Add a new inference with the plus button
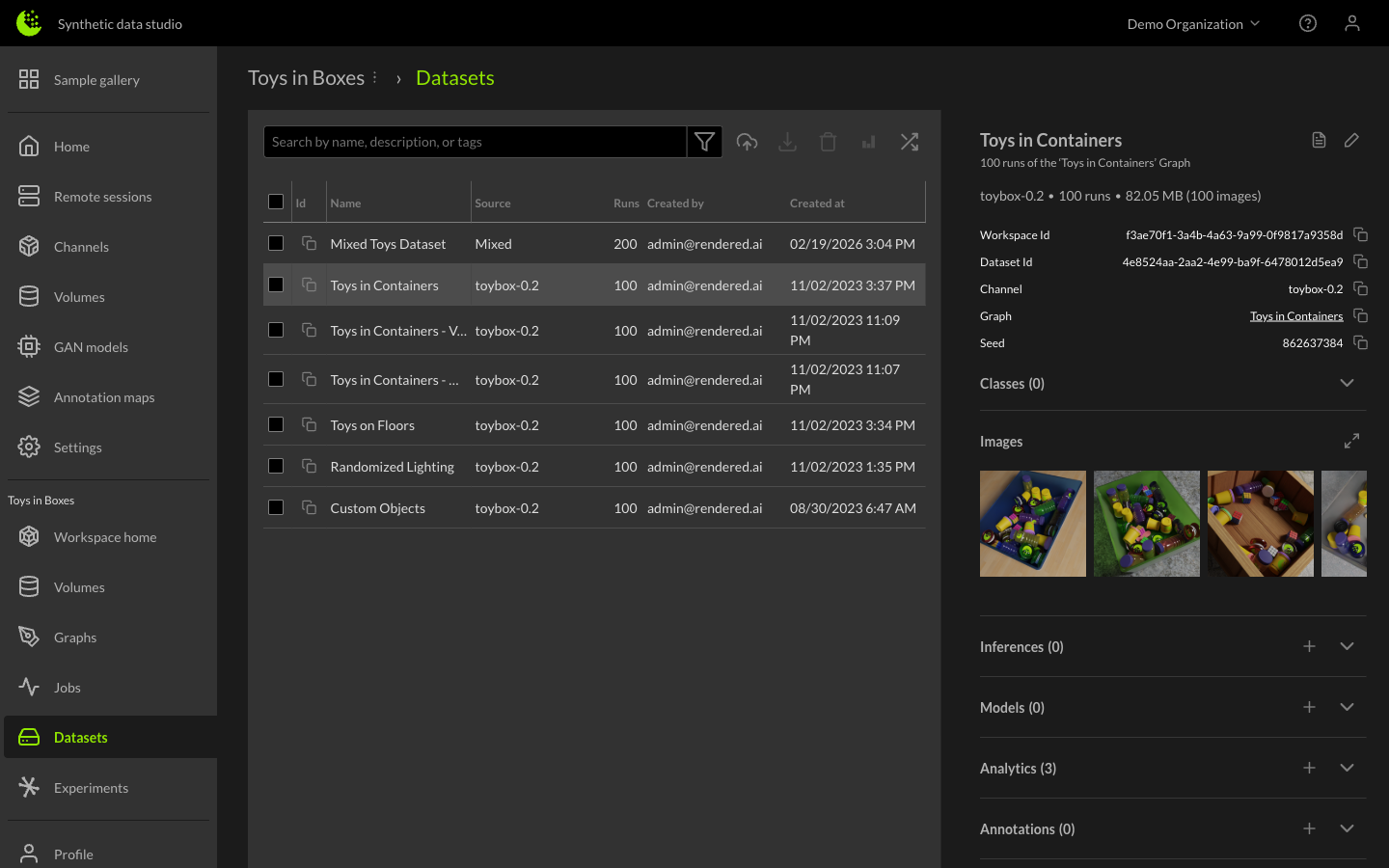 pos(1309,646)
